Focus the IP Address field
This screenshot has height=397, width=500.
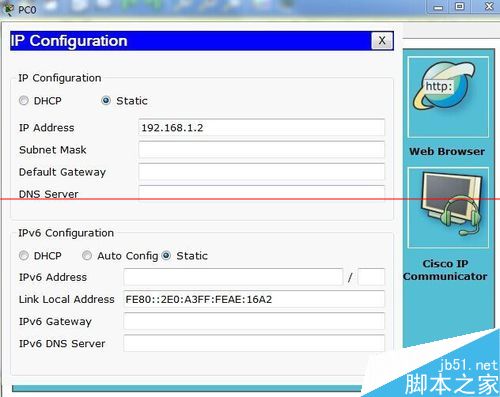(x=261, y=127)
